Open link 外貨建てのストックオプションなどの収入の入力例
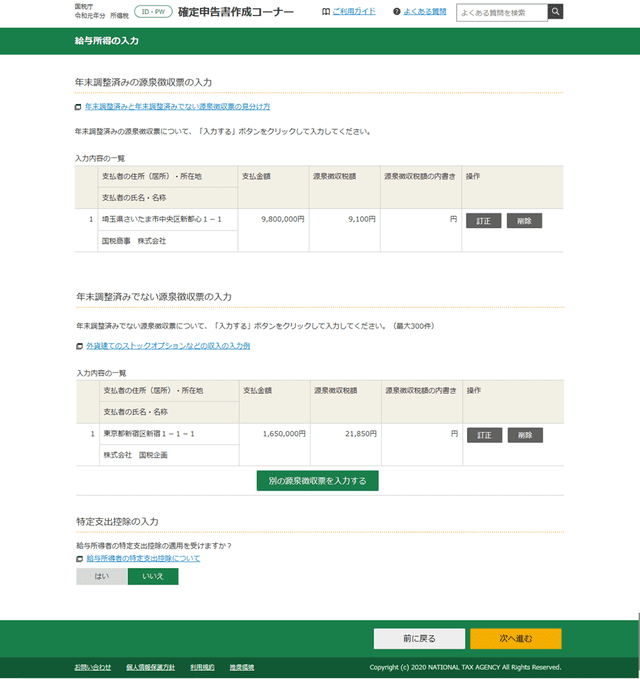The image size is (640, 679). (x=168, y=346)
